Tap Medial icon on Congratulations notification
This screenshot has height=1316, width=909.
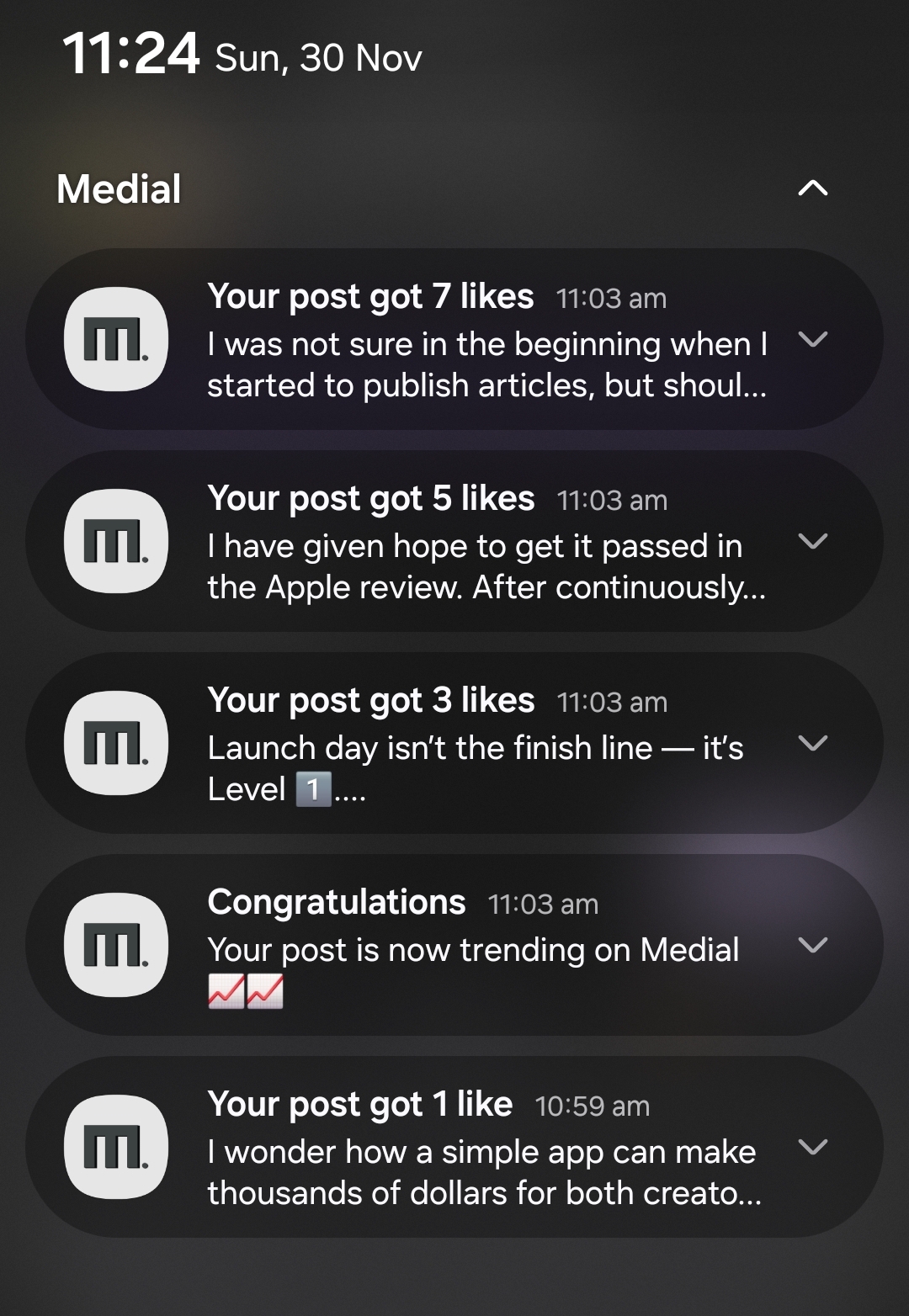tap(116, 945)
